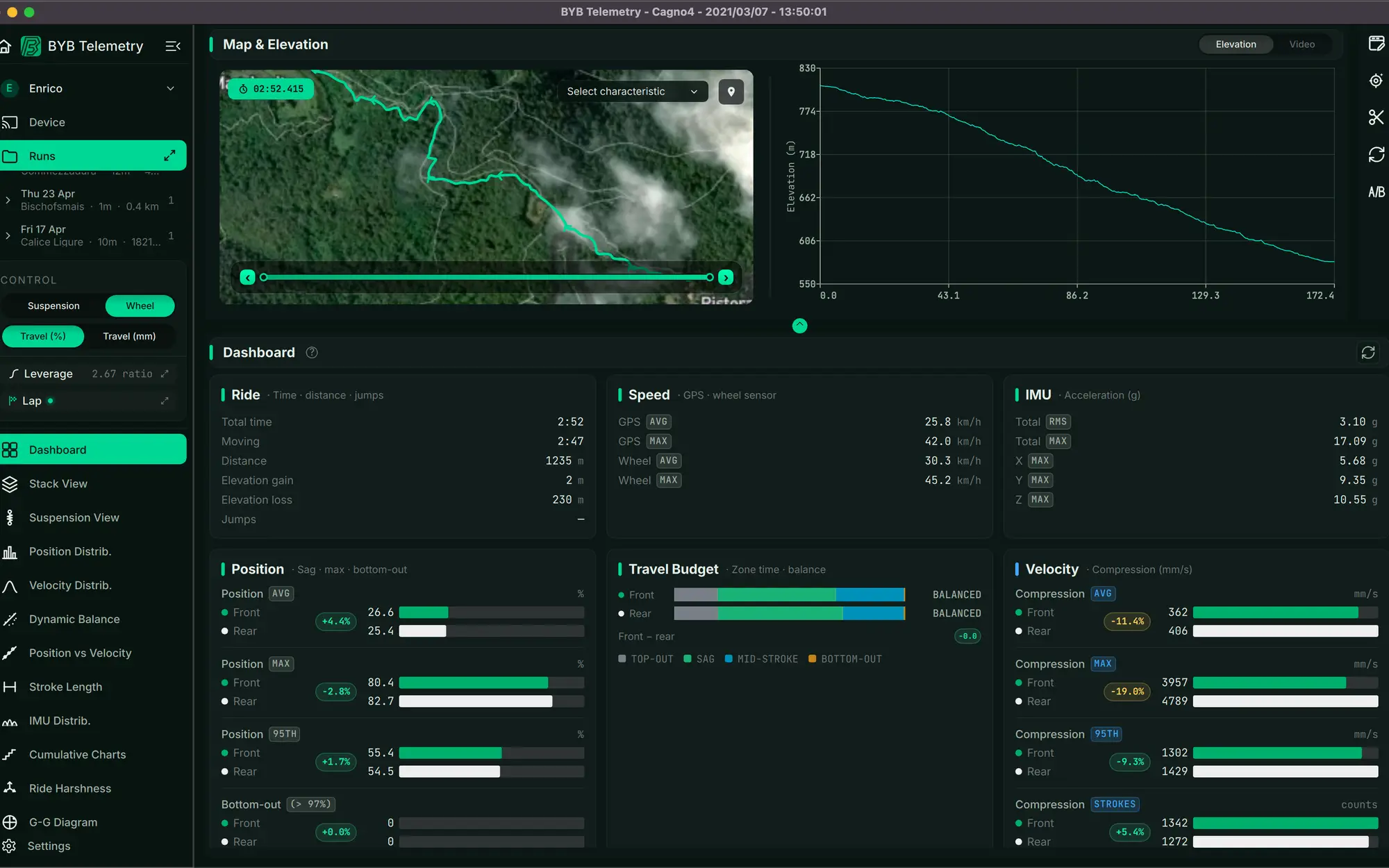Expand the Runs panel with arrows icon

point(169,156)
